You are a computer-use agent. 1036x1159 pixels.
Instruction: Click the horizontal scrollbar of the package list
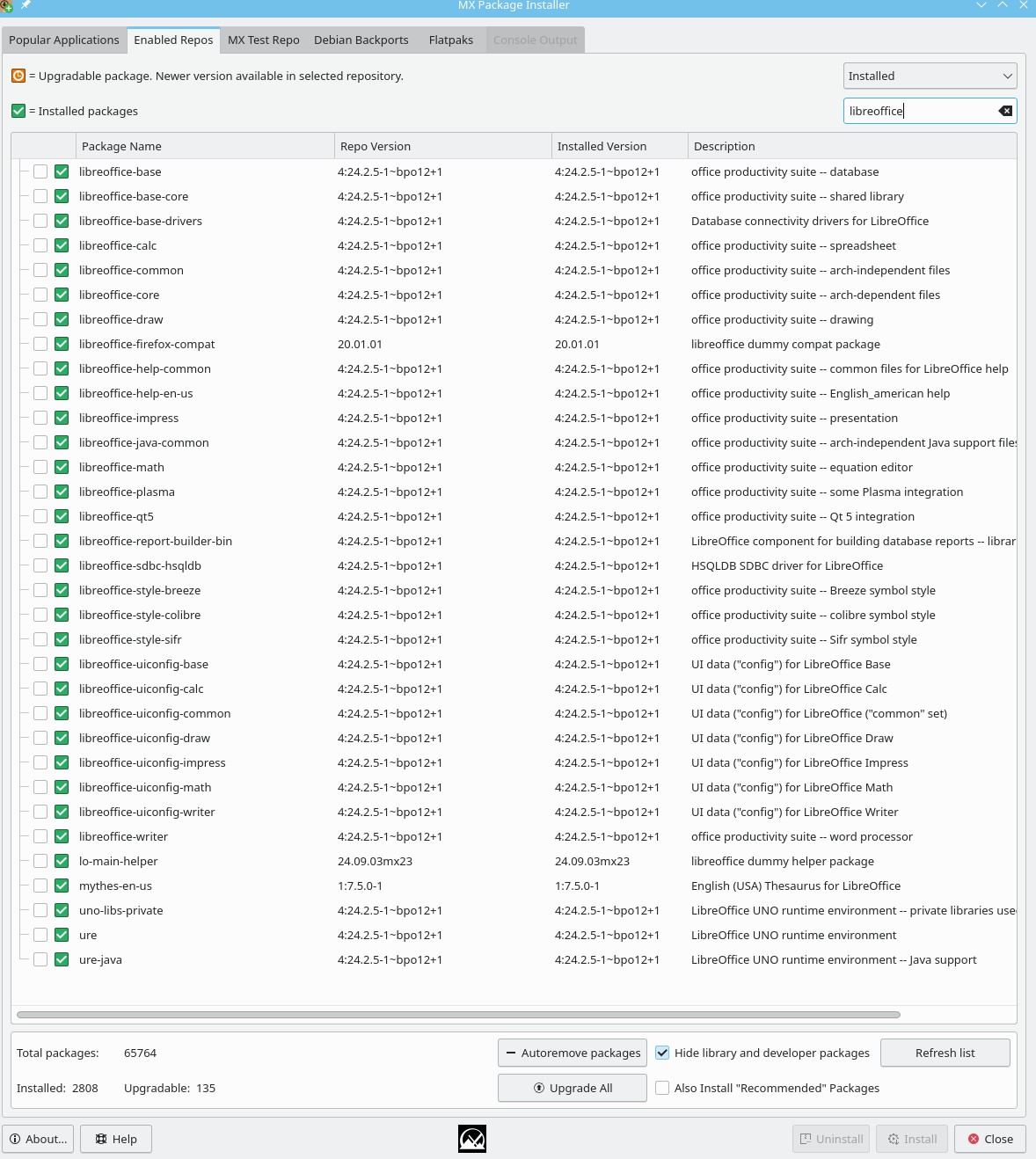coord(458,1014)
